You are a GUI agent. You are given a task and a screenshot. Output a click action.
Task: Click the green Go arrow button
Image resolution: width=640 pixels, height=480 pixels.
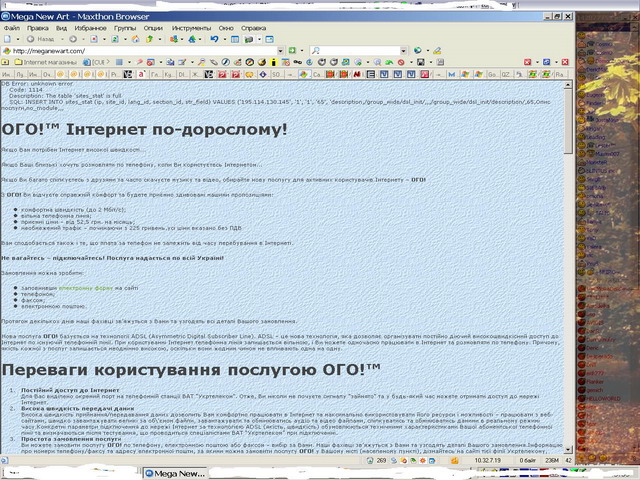point(292,51)
